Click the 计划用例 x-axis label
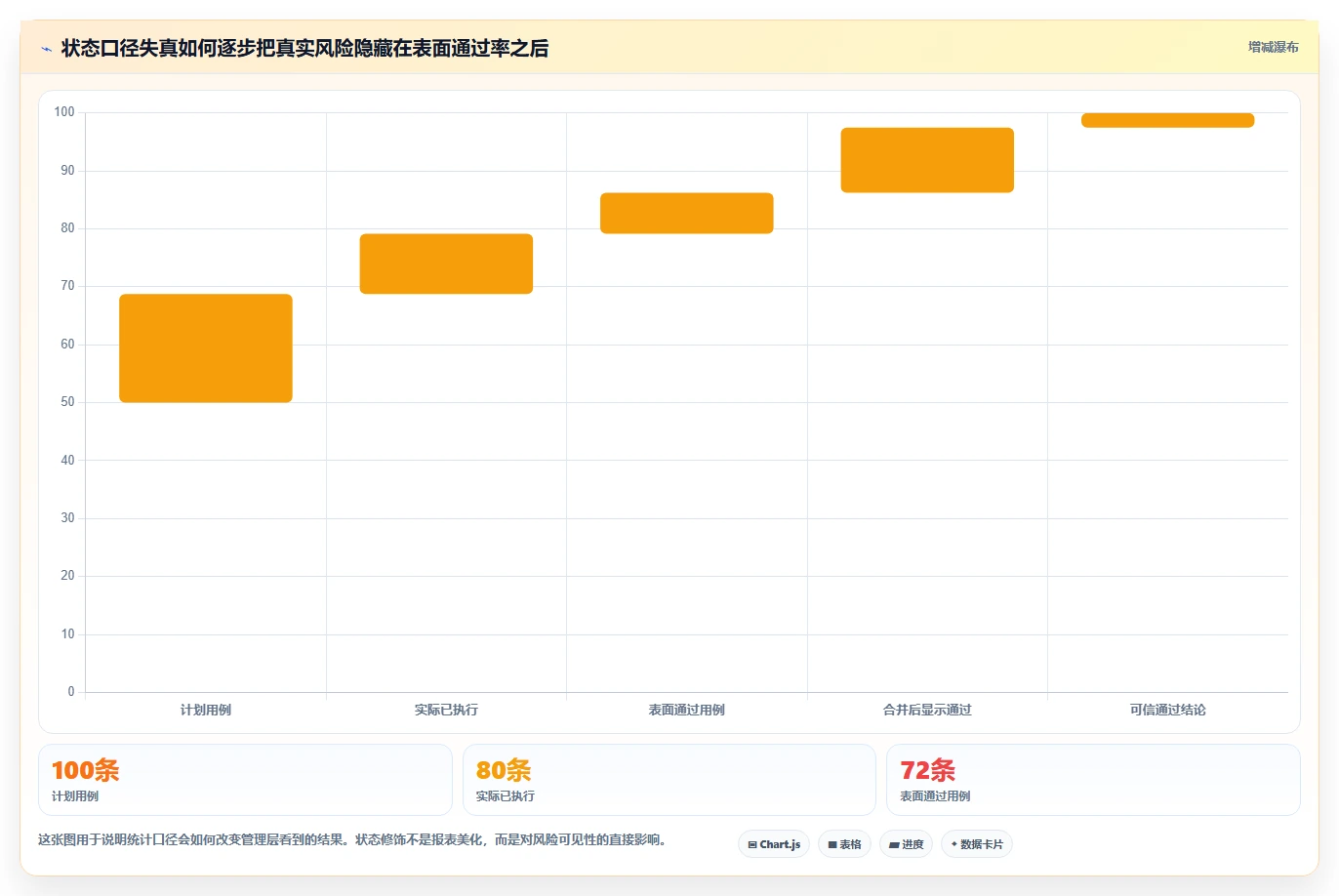The height and width of the screenshot is (896, 1339). 206,710
